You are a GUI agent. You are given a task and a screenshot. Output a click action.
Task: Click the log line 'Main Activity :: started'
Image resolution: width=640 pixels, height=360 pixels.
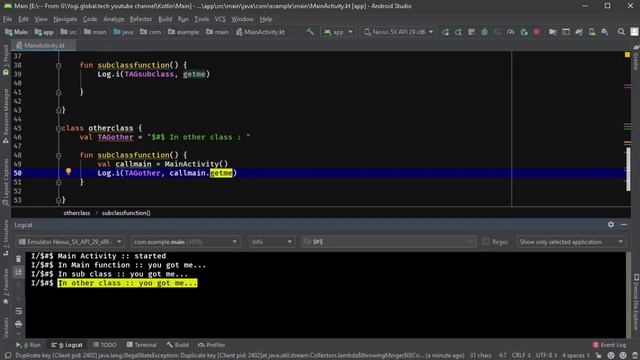coord(112,256)
